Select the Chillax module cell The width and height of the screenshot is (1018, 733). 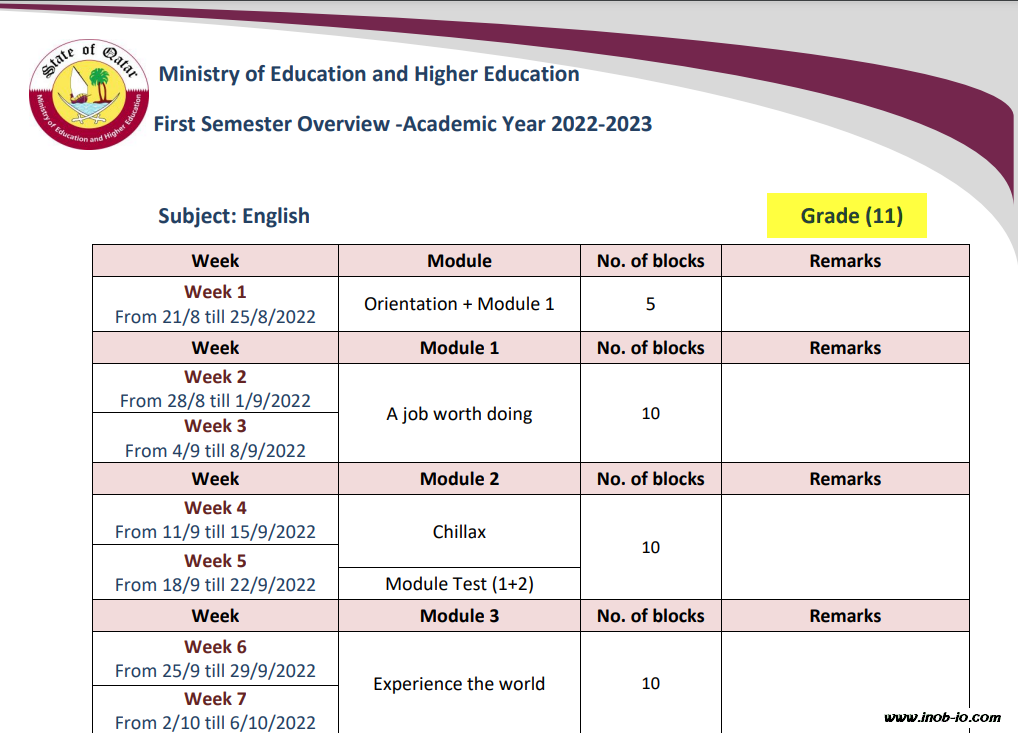(459, 532)
